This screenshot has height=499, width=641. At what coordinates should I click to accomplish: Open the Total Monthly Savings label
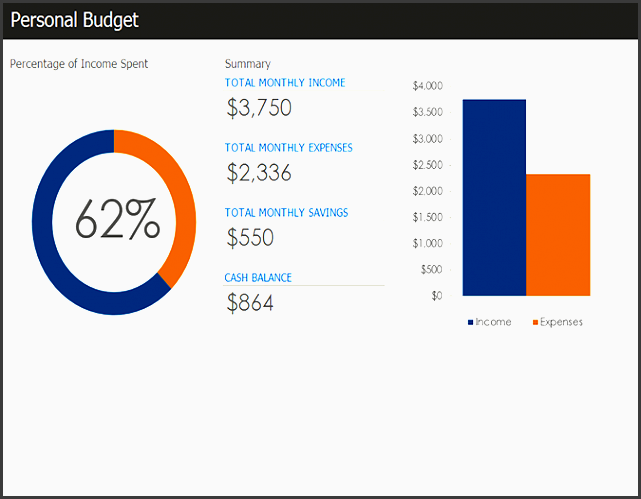286,213
